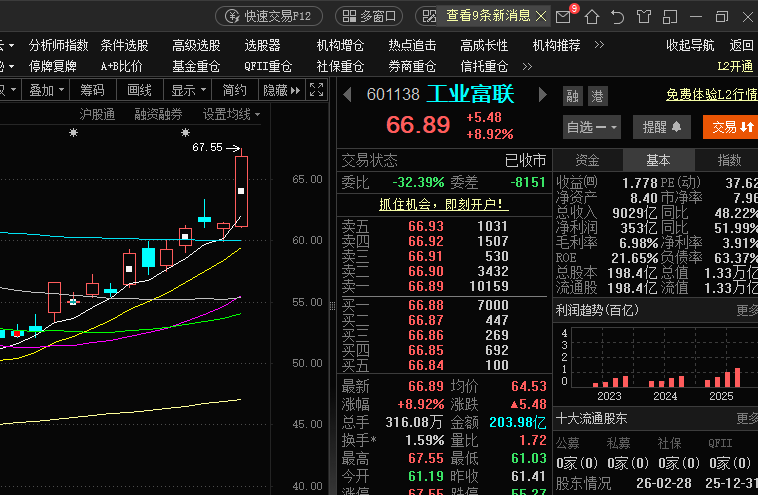Open 抓住机会，即刻开户 link

point(444,204)
